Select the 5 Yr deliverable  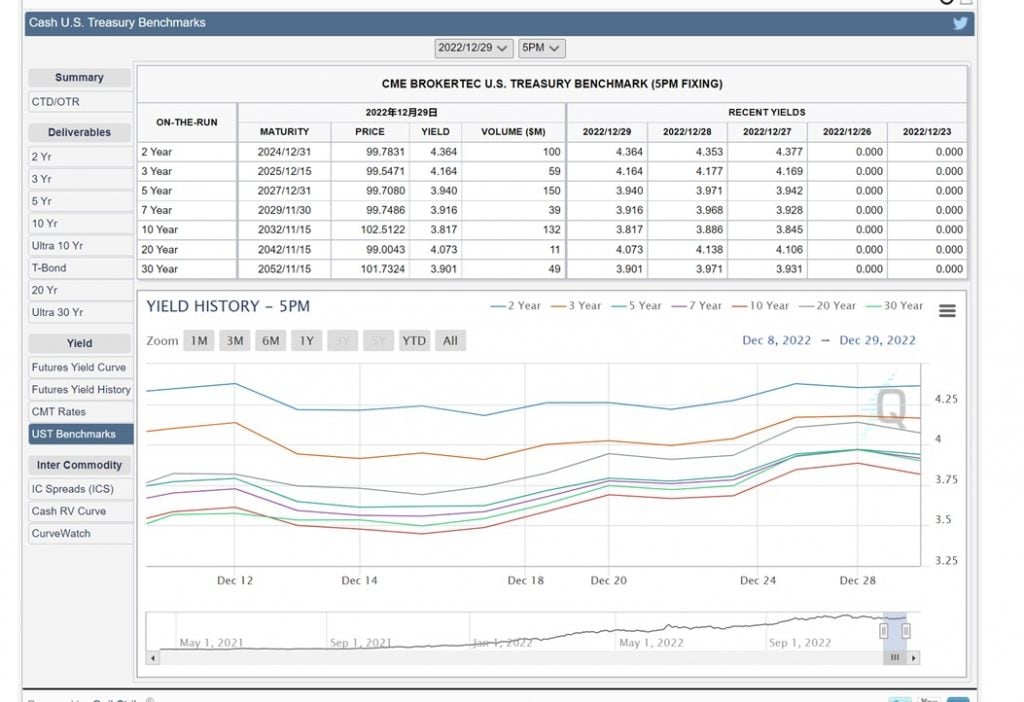[x=80, y=201]
